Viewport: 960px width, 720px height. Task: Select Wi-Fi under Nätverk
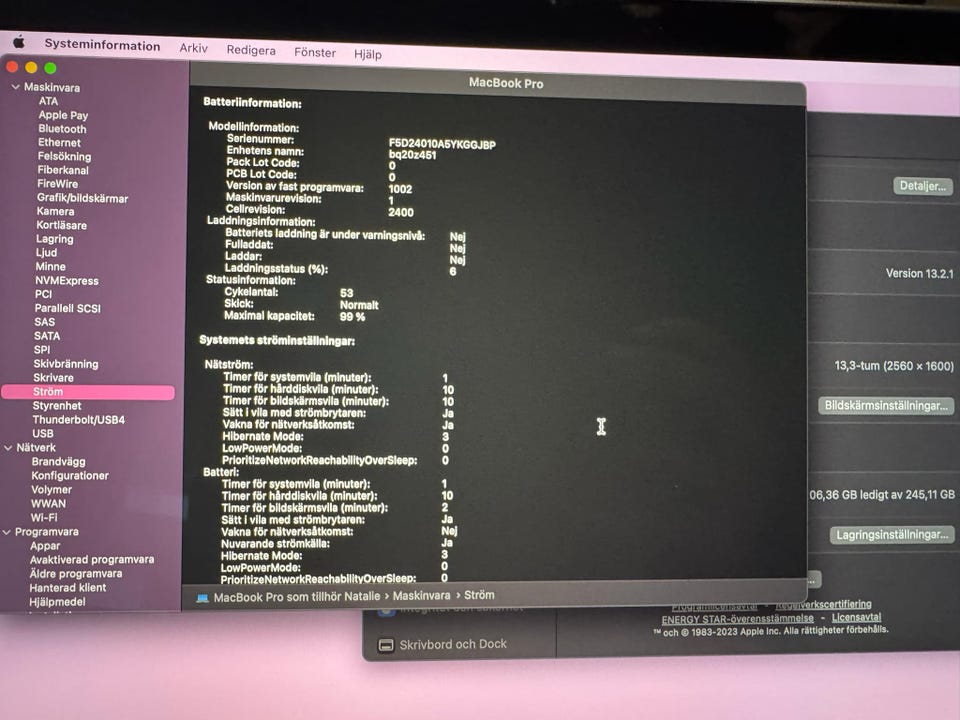pos(44,517)
